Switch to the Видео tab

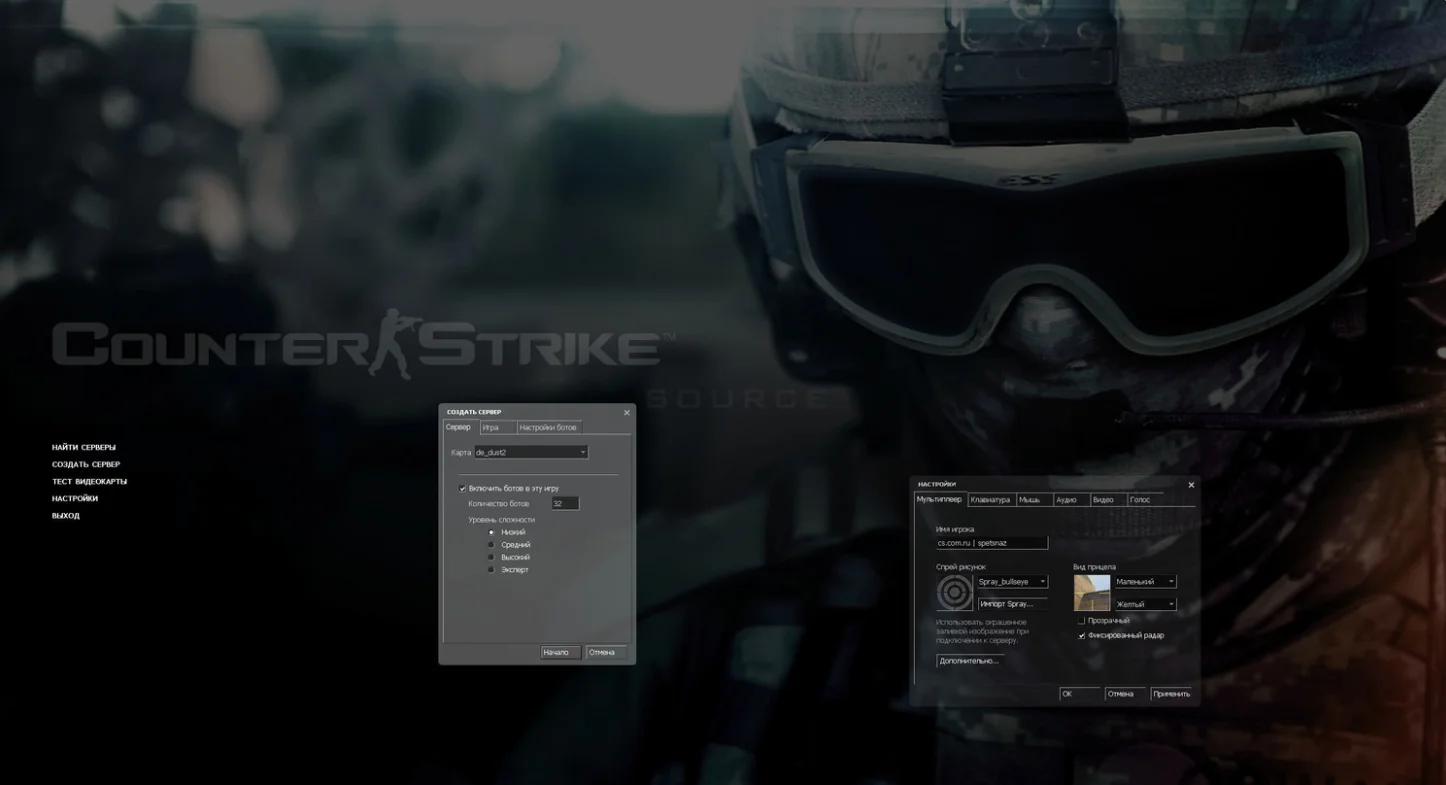tap(1103, 500)
